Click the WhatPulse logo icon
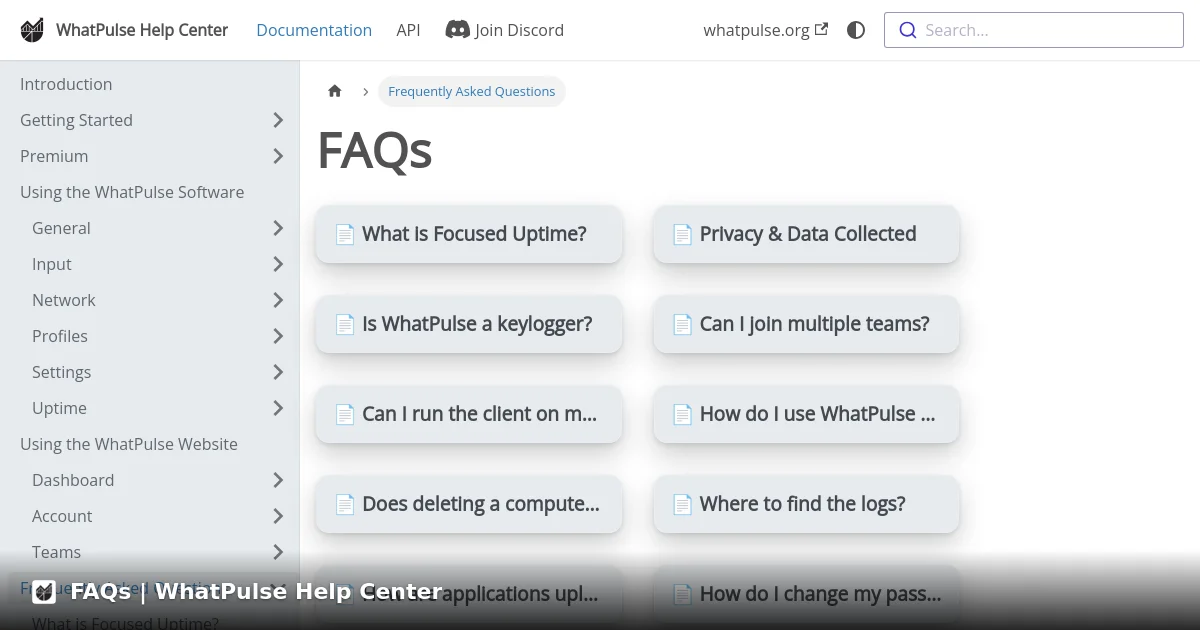 point(33,30)
